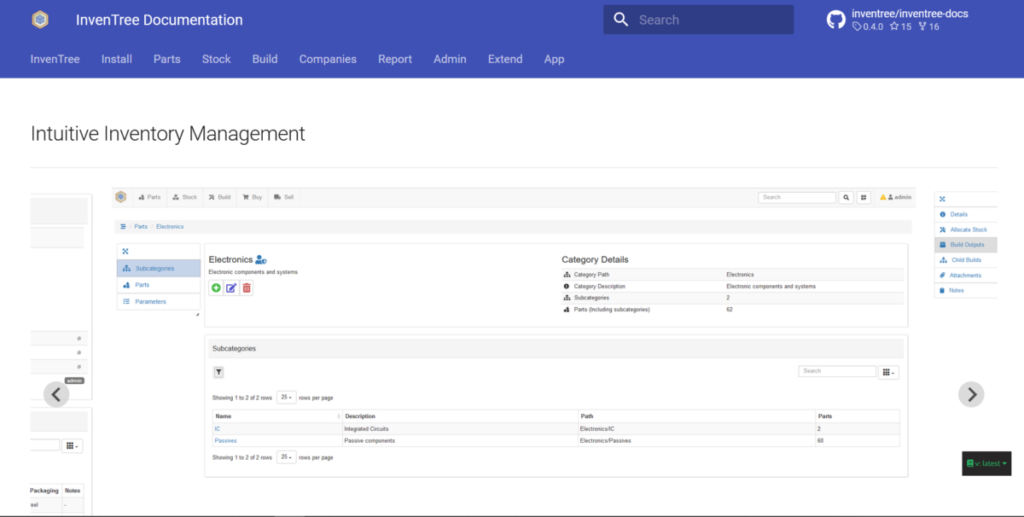Sort table by Name column header
1024x517 pixels.
point(277,416)
